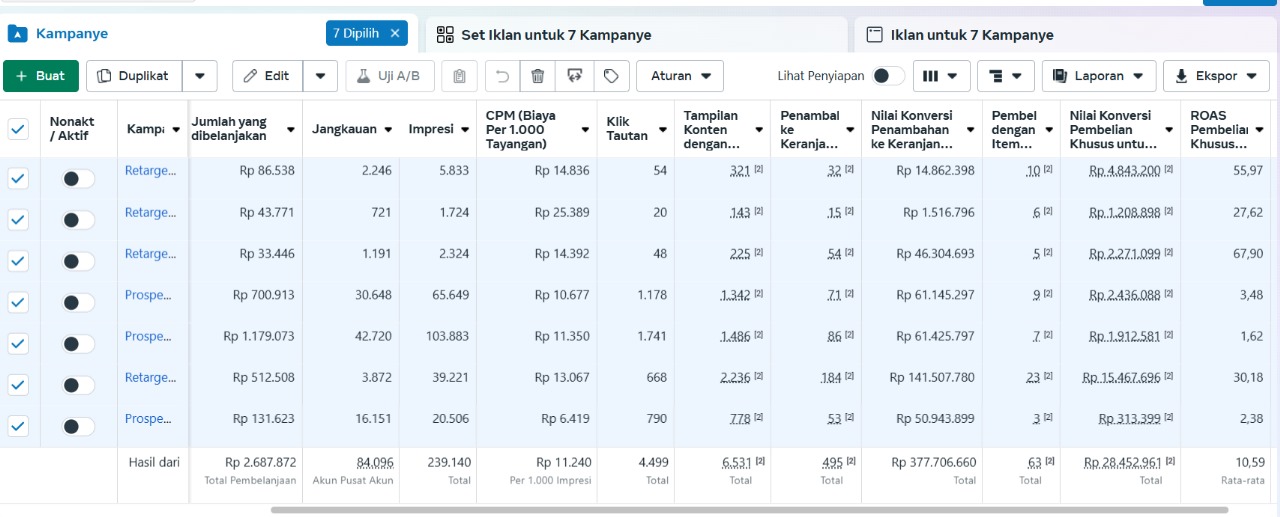Expand the dropdown arrow next to Duplikat
The image size is (1280, 517).
[201, 76]
